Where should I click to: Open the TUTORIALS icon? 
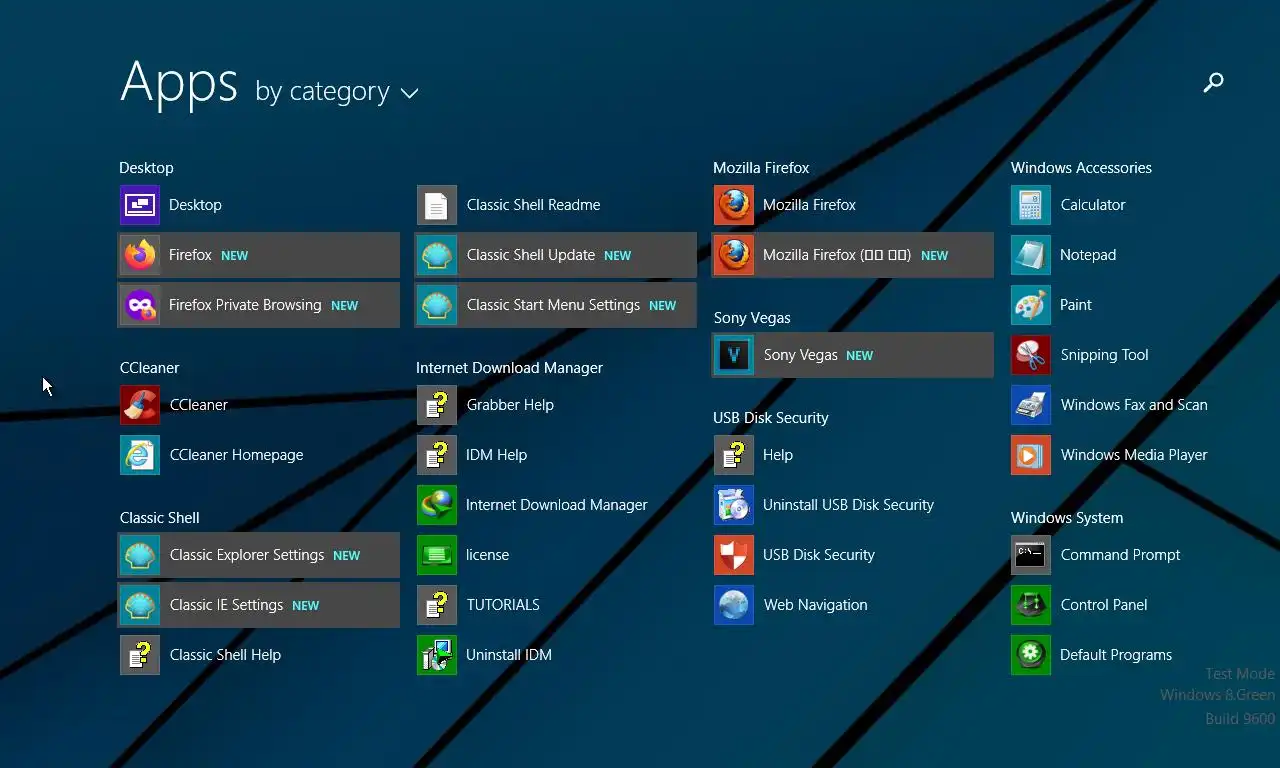pyautogui.click(x=437, y=605)
